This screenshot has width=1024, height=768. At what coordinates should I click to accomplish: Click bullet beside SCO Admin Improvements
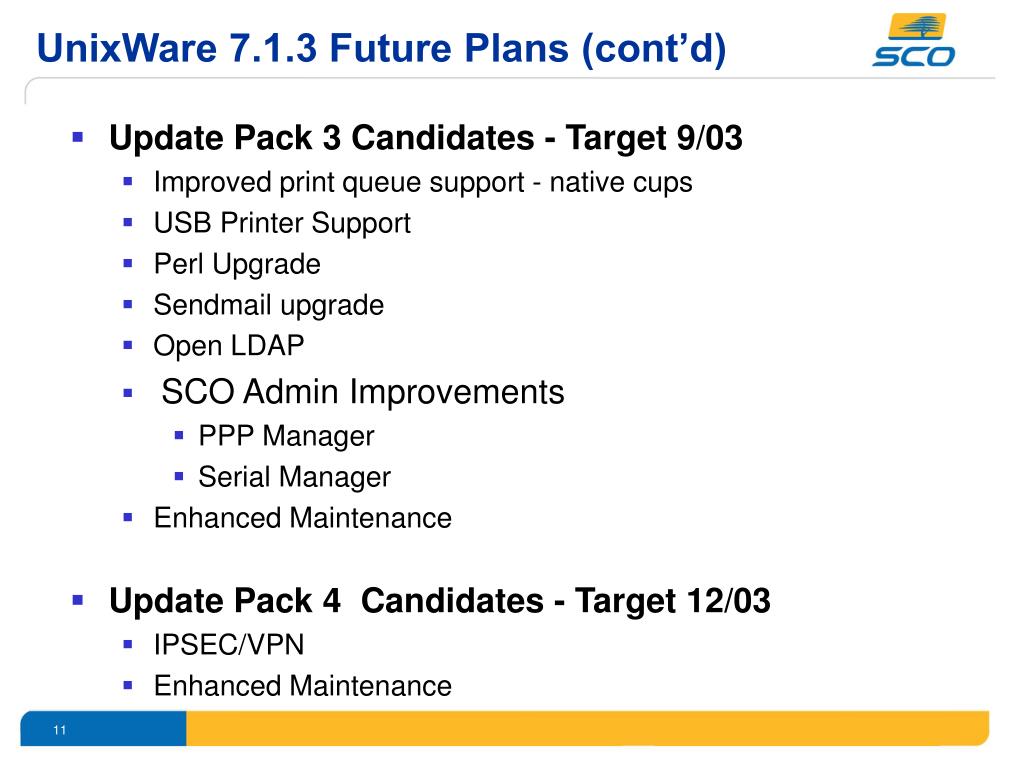(x=128, y=393)
